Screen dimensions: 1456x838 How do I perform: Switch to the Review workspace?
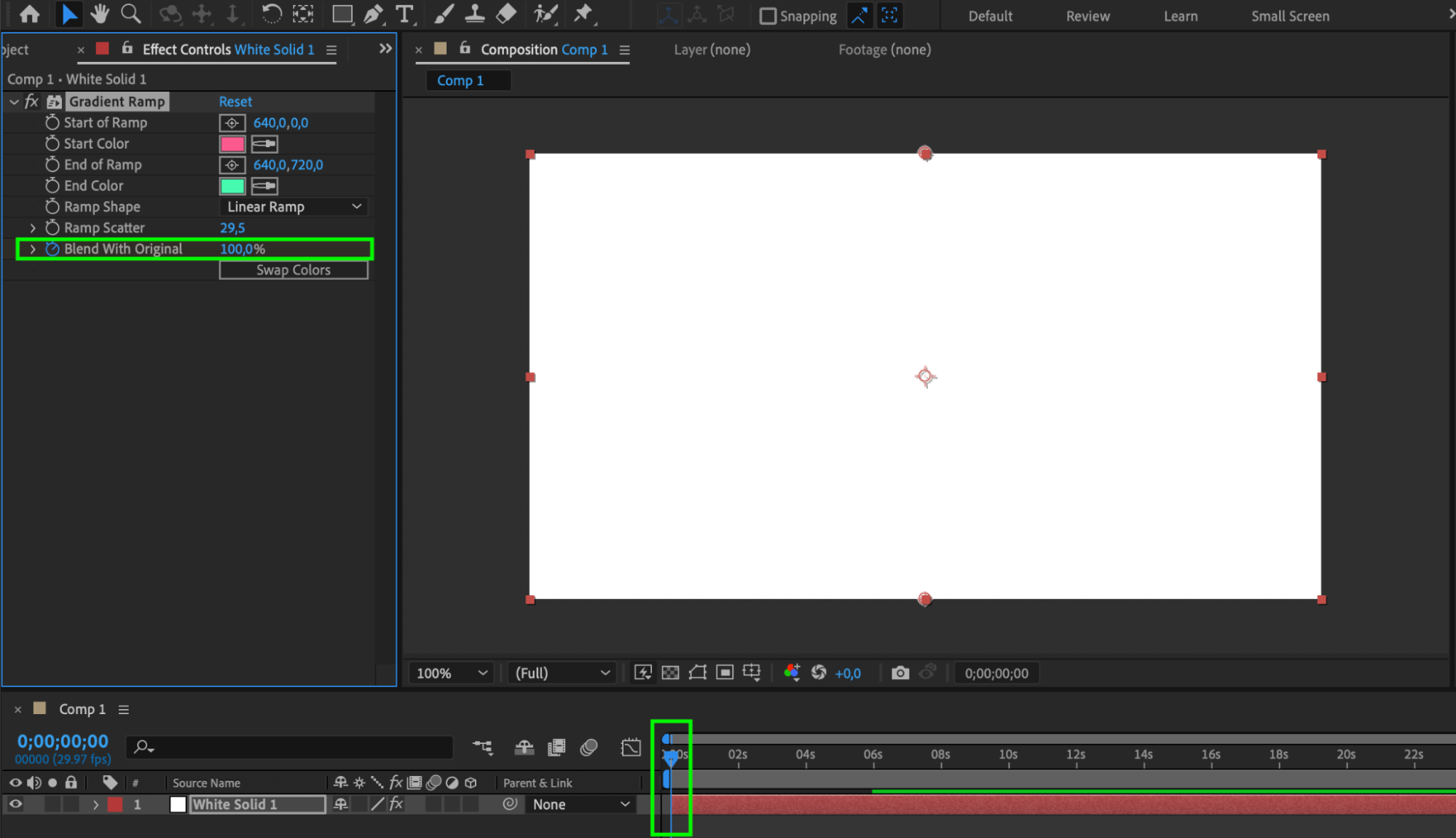(x=1087, y=16)
